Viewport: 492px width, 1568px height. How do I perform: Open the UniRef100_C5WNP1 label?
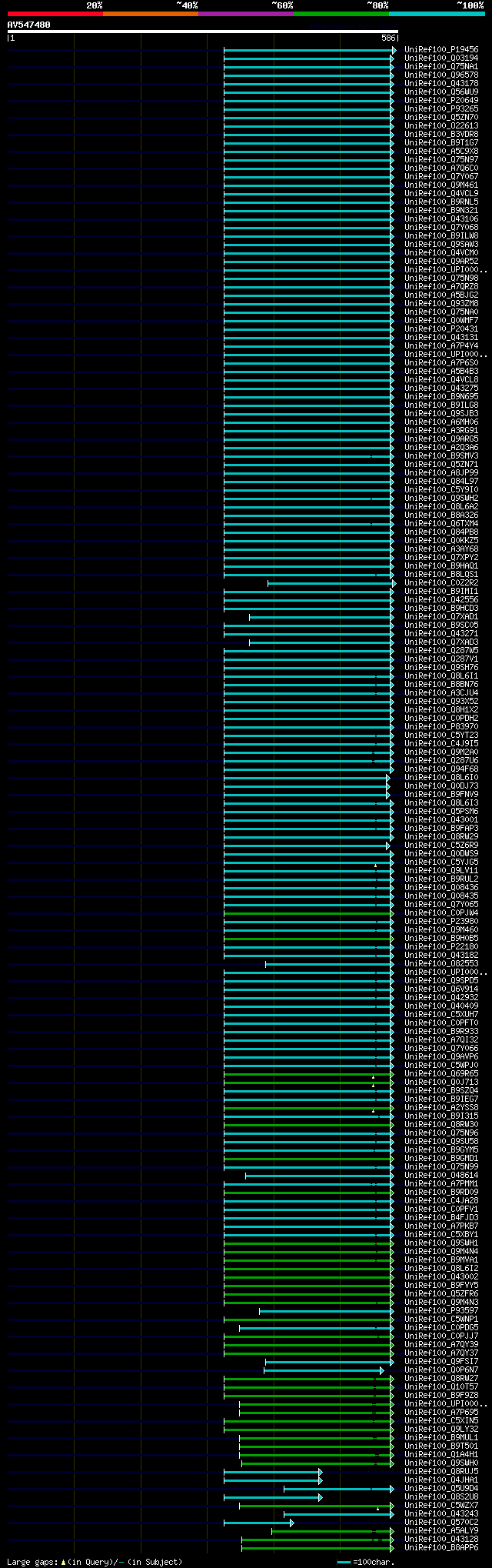tap(441, 1319)
